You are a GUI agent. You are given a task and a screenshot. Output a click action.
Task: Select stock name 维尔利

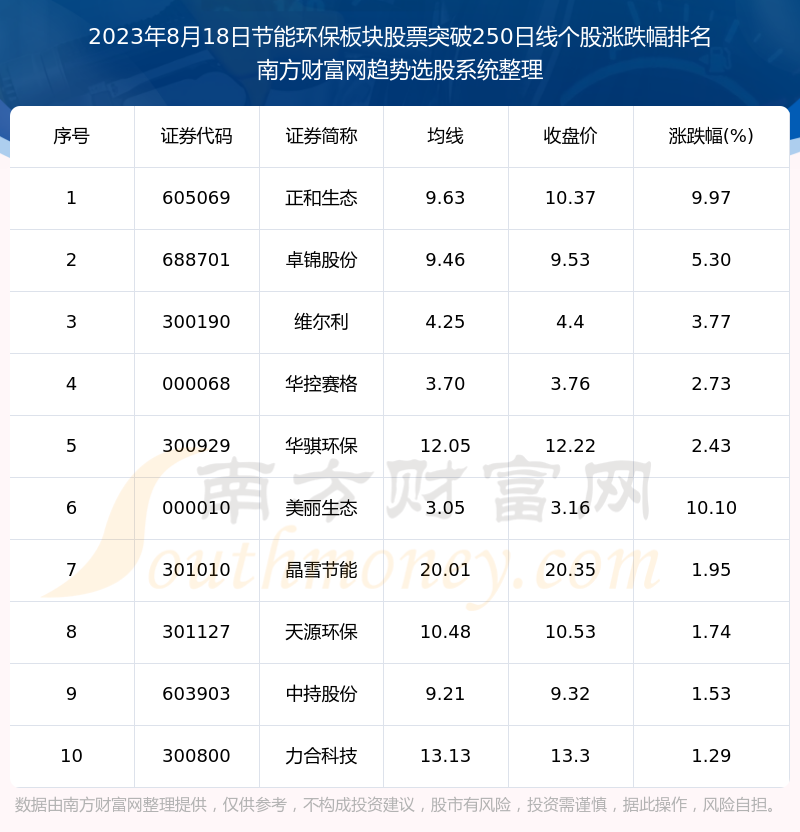tap(321, 322)
